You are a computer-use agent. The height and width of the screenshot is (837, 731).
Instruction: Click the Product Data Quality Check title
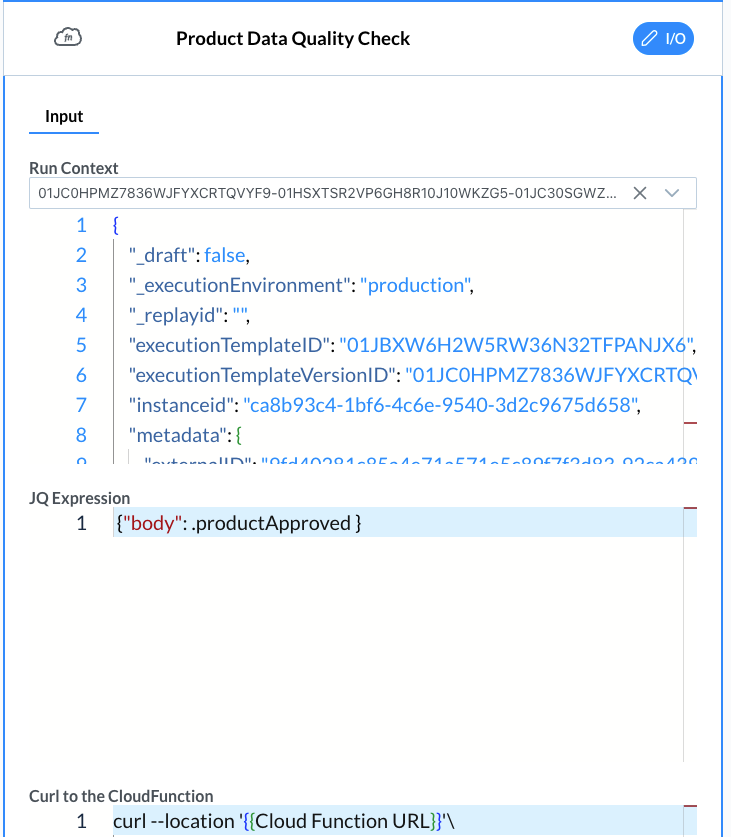pos(293,39)
